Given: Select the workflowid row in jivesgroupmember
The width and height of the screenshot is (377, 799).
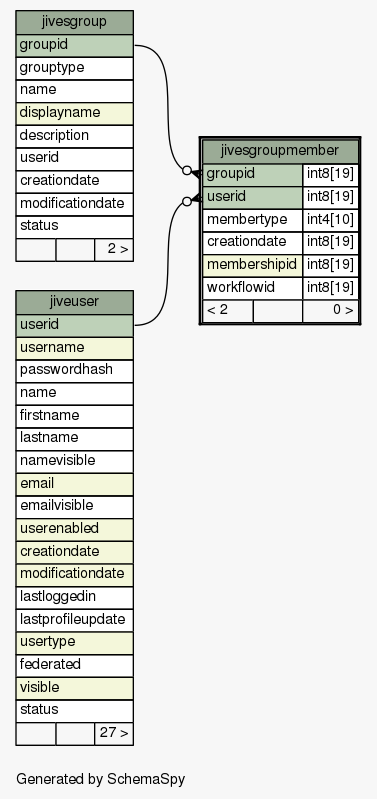Looking at the screenshot, I should click(280, 288).
